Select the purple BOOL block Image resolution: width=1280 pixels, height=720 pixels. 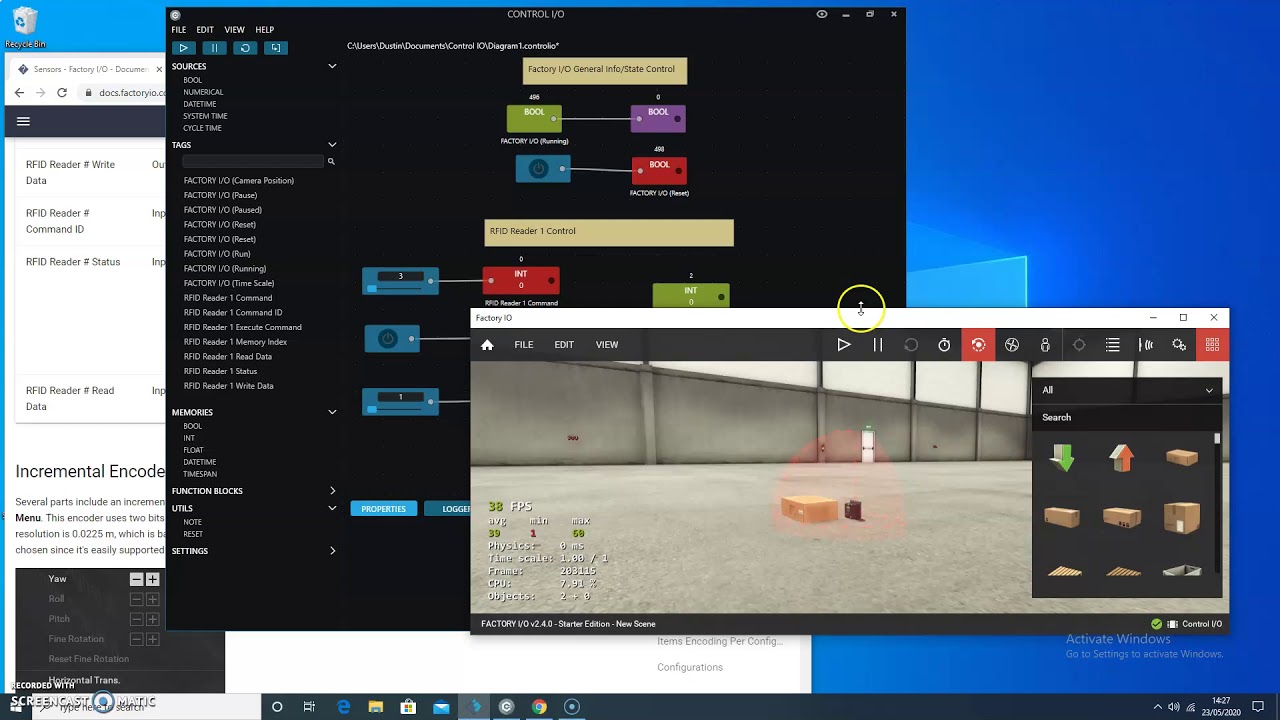pos(658,118)
